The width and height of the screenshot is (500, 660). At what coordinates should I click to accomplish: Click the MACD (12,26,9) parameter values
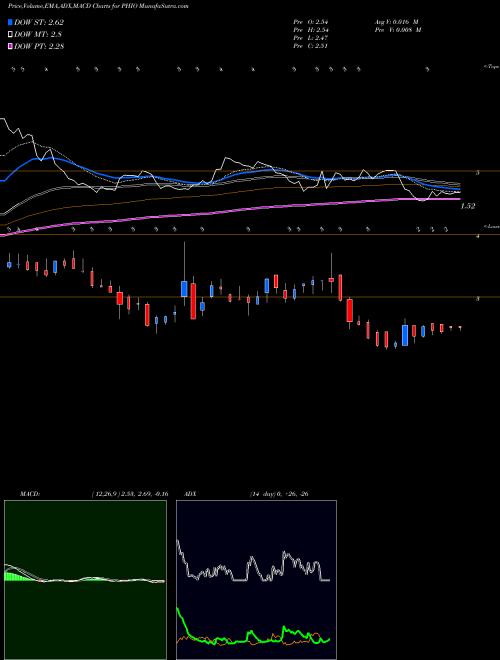pos(129,494)
